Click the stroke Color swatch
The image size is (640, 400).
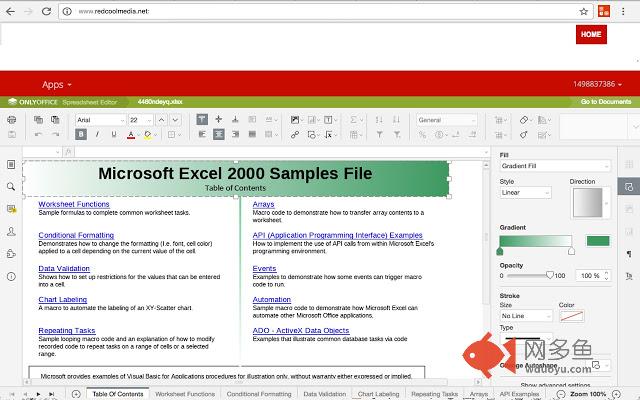572,316
